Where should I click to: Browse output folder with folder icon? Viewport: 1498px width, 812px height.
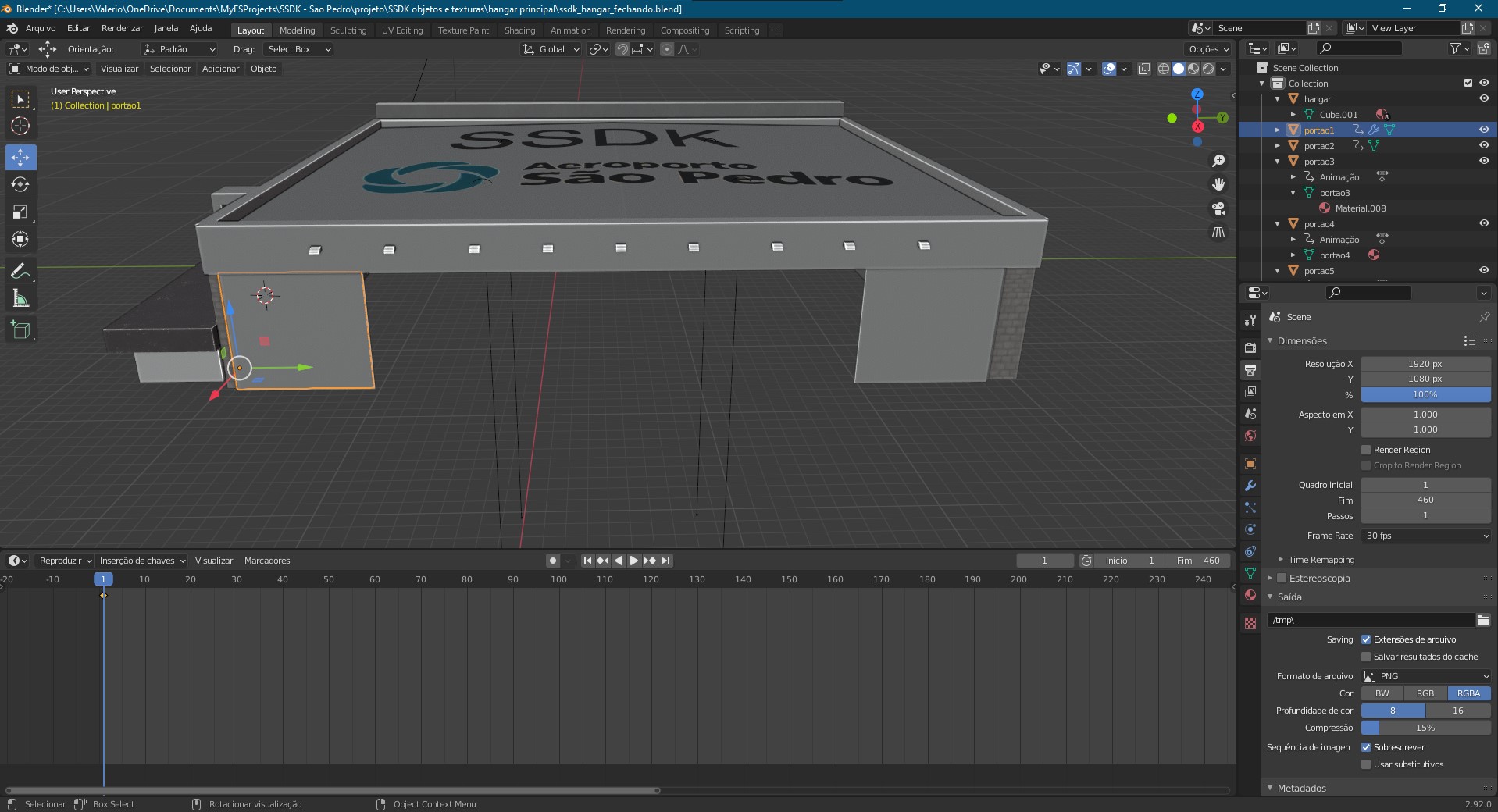click(1483, 620)
